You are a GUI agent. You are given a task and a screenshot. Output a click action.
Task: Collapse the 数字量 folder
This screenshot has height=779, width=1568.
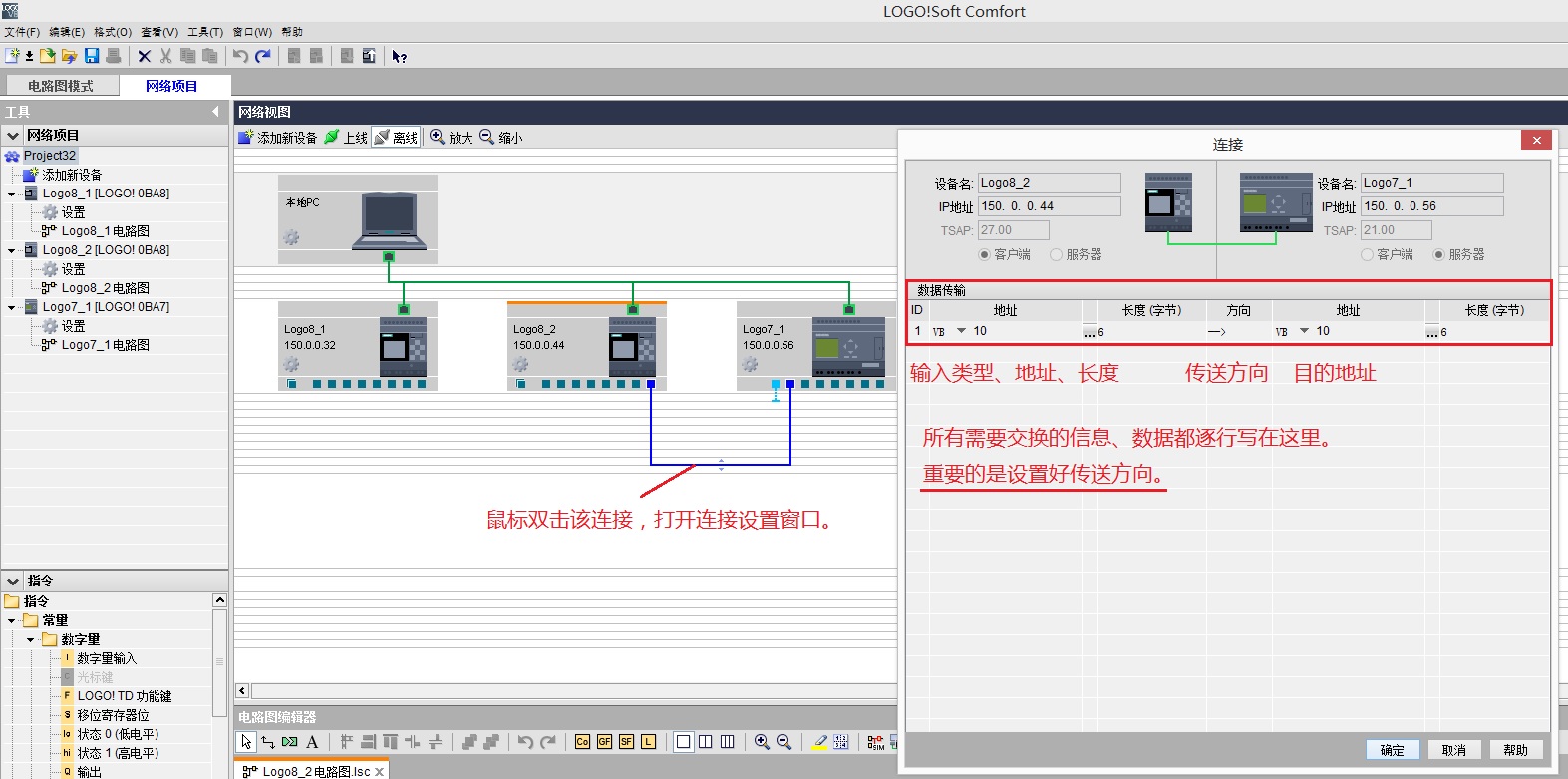pos(31,639)
